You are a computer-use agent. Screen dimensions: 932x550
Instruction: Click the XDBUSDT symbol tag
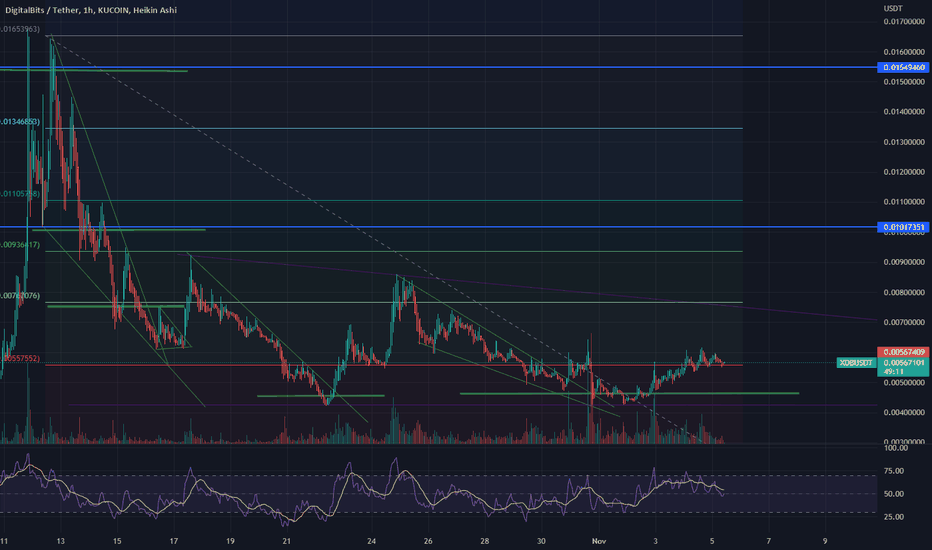click(856, 362)
